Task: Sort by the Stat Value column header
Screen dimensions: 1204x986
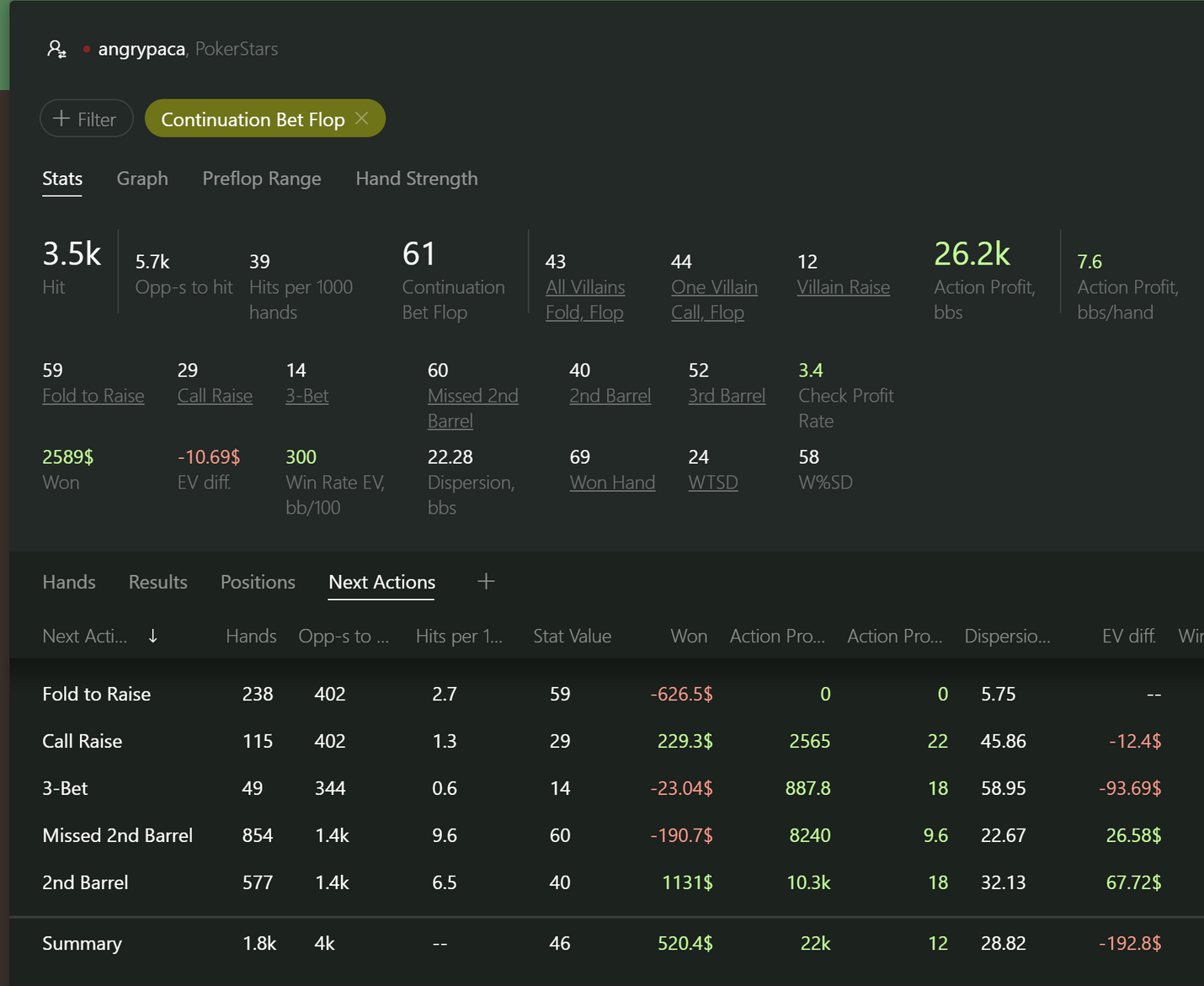Action: [573, 637]
